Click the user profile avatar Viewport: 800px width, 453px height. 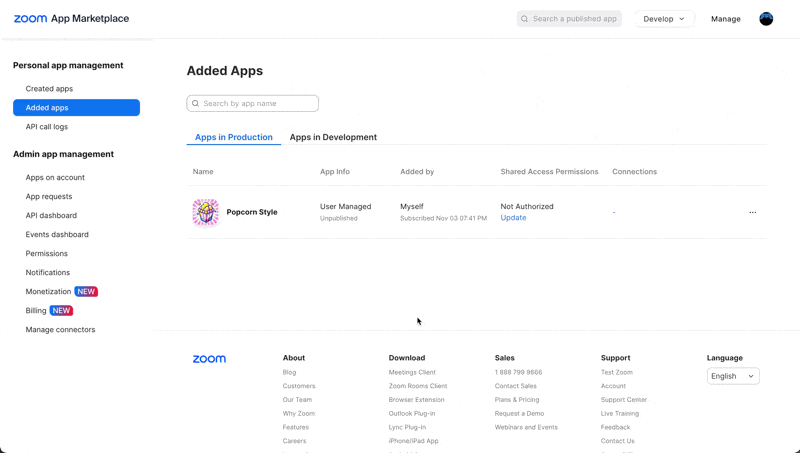pos(766,19)
